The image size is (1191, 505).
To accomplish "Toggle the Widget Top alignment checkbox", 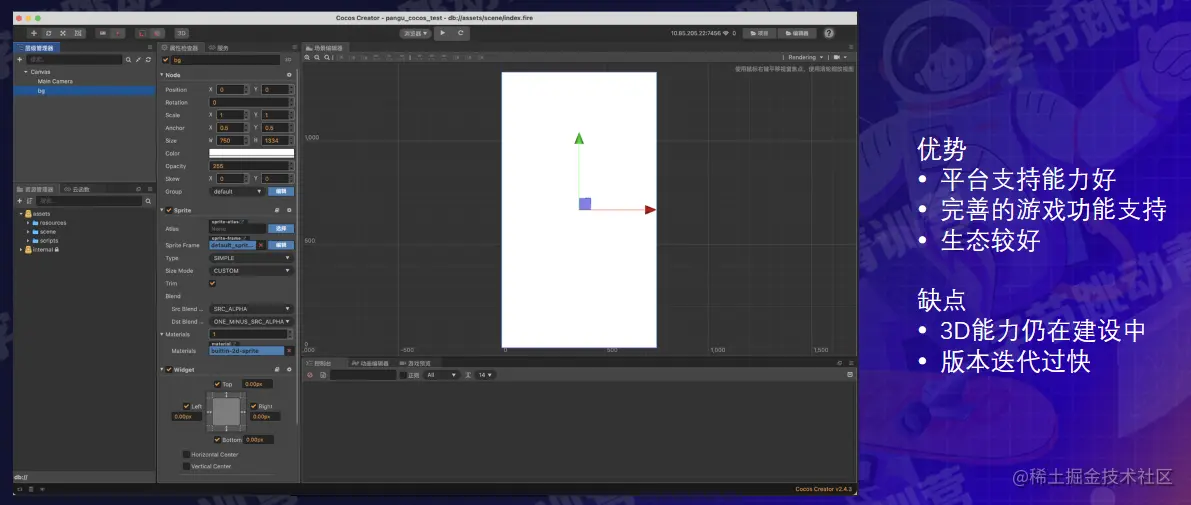I will 217,384.
